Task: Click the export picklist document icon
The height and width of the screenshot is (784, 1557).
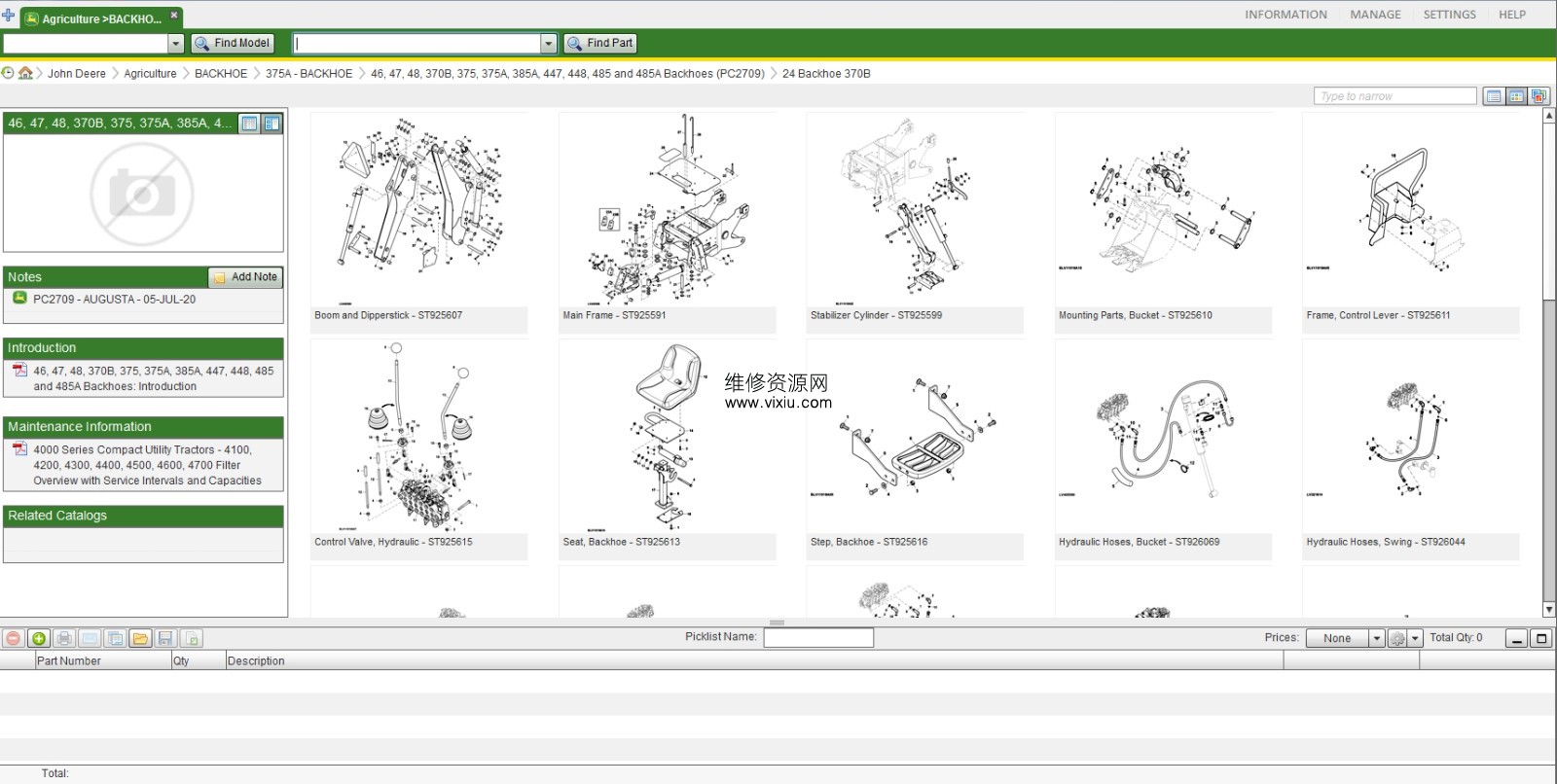Action: (x=191, y=638)
